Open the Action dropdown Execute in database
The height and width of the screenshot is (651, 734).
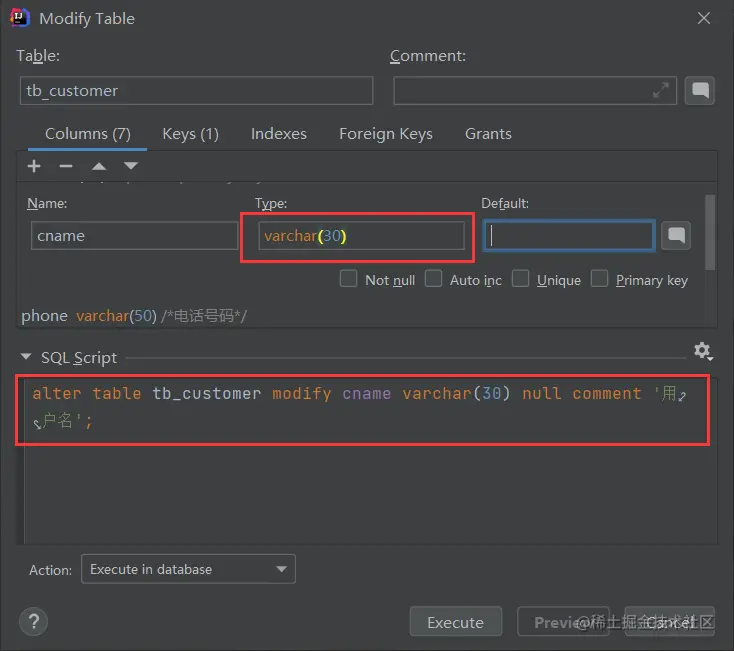click(188, 569)
